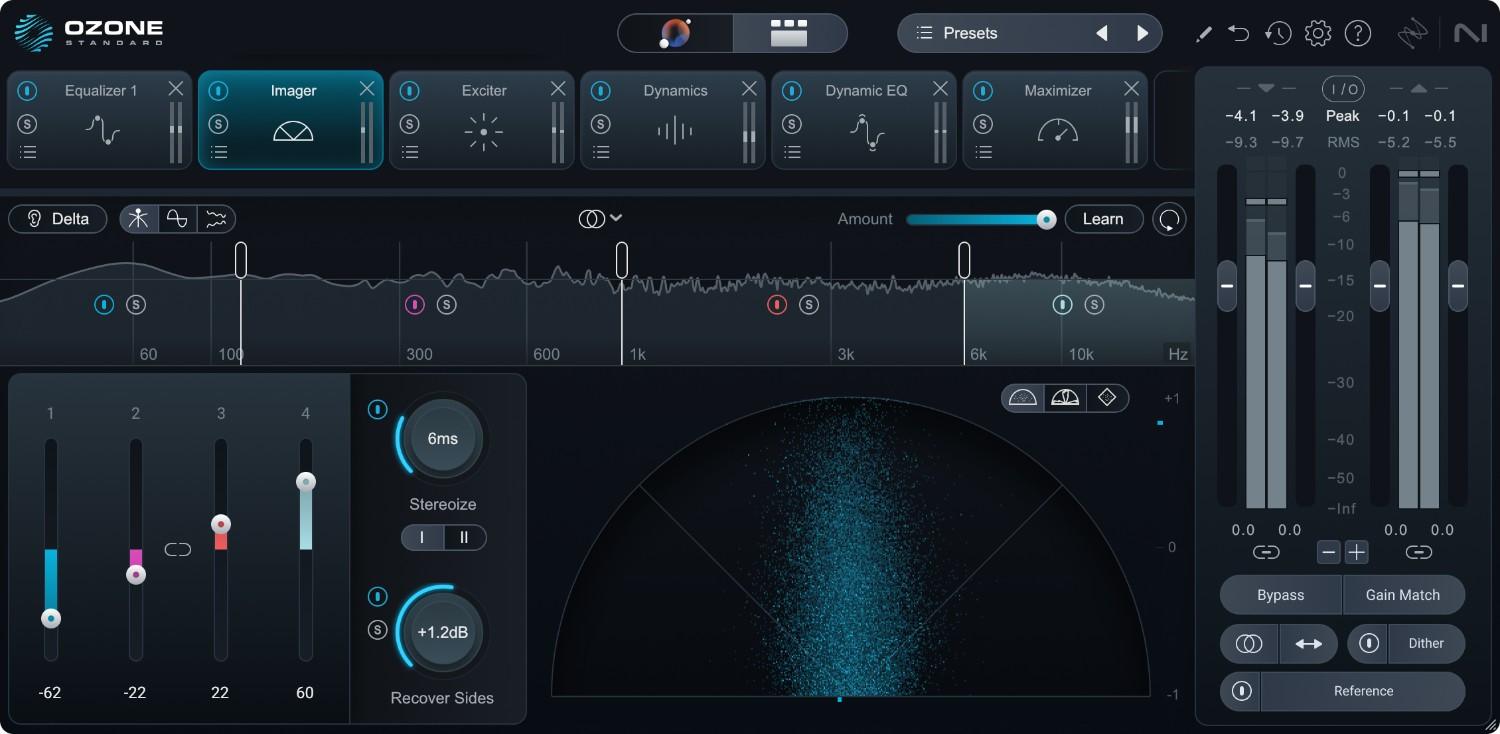The width and height of the screenshot is (1500, 734).
Task: Go to the next preset arrow
Action: pos(1142,33)
